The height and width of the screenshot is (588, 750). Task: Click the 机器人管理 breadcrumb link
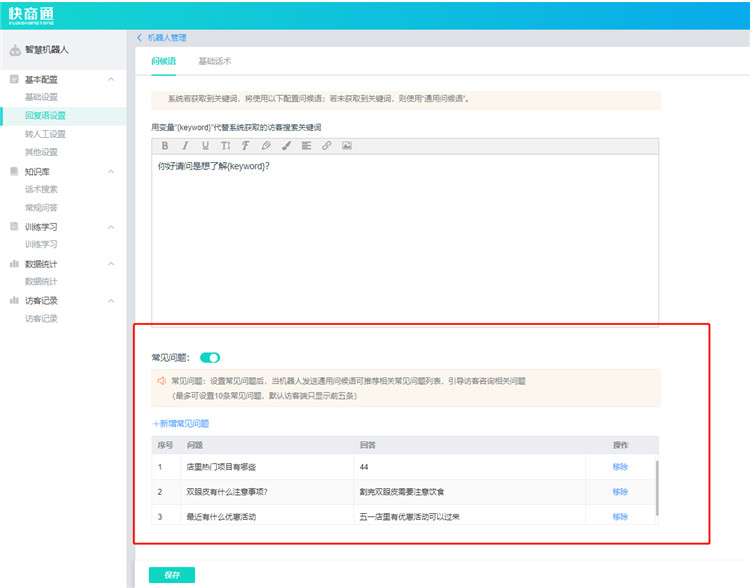pos(167,38)
